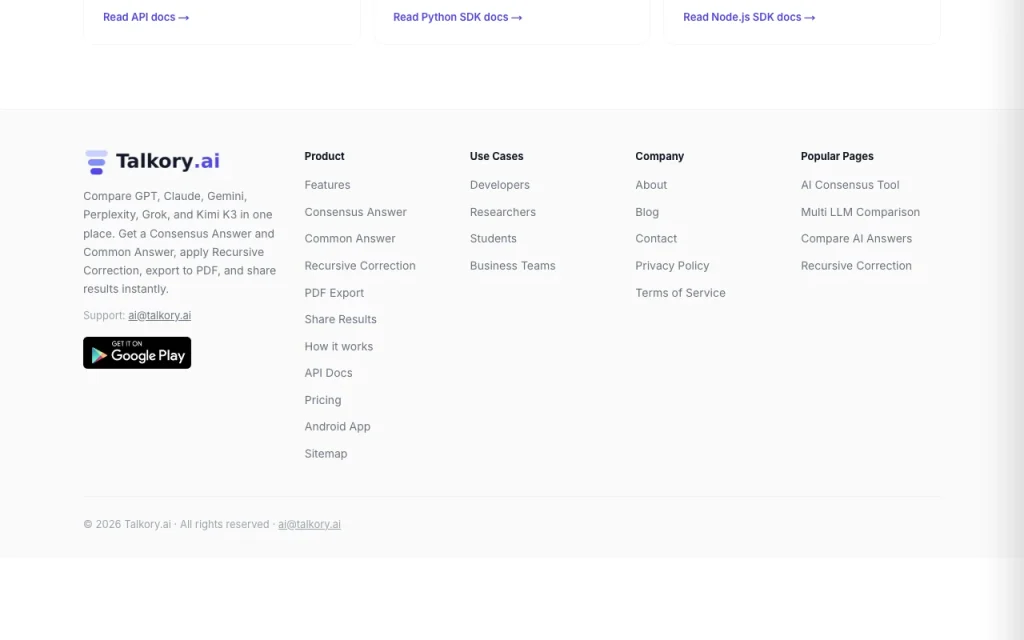Open Multi LLM Comparison page

860,212
